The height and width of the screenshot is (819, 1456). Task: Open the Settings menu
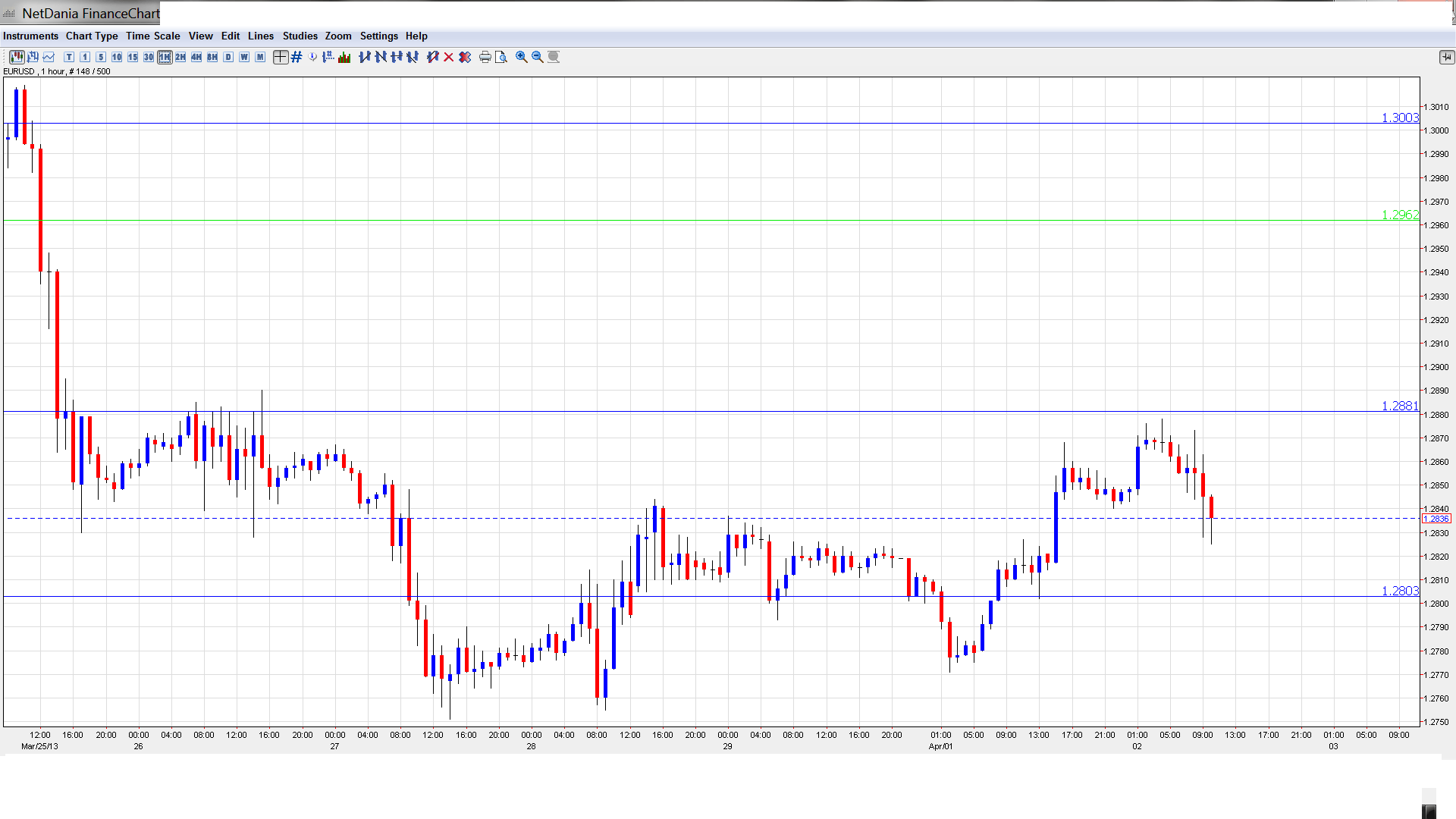point(378,36)
